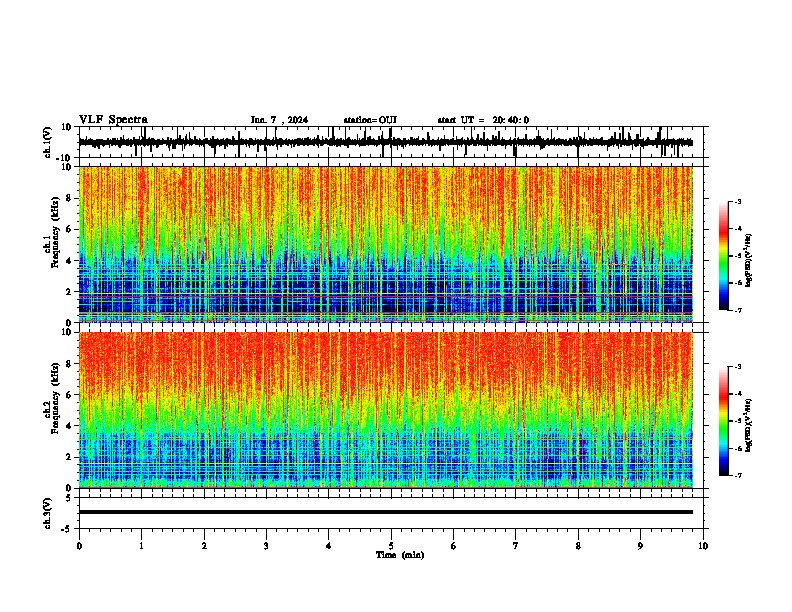Click the 8 kHz tick of ch.2 spectrogram
Screen dimensions: 792x612
(69, 364)
